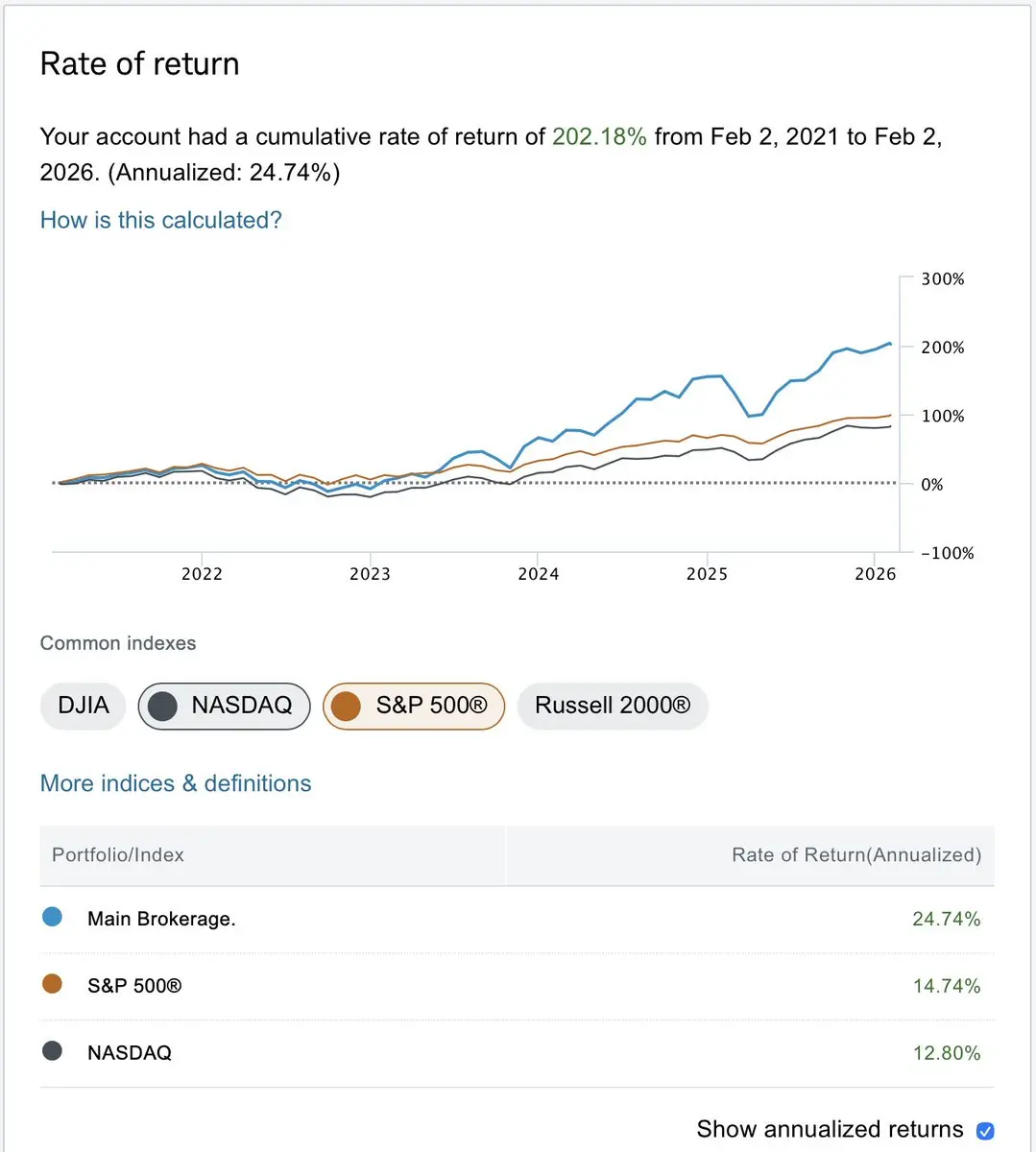Click the NASDAQ dark circle icon in chip

tap(162, 707)
